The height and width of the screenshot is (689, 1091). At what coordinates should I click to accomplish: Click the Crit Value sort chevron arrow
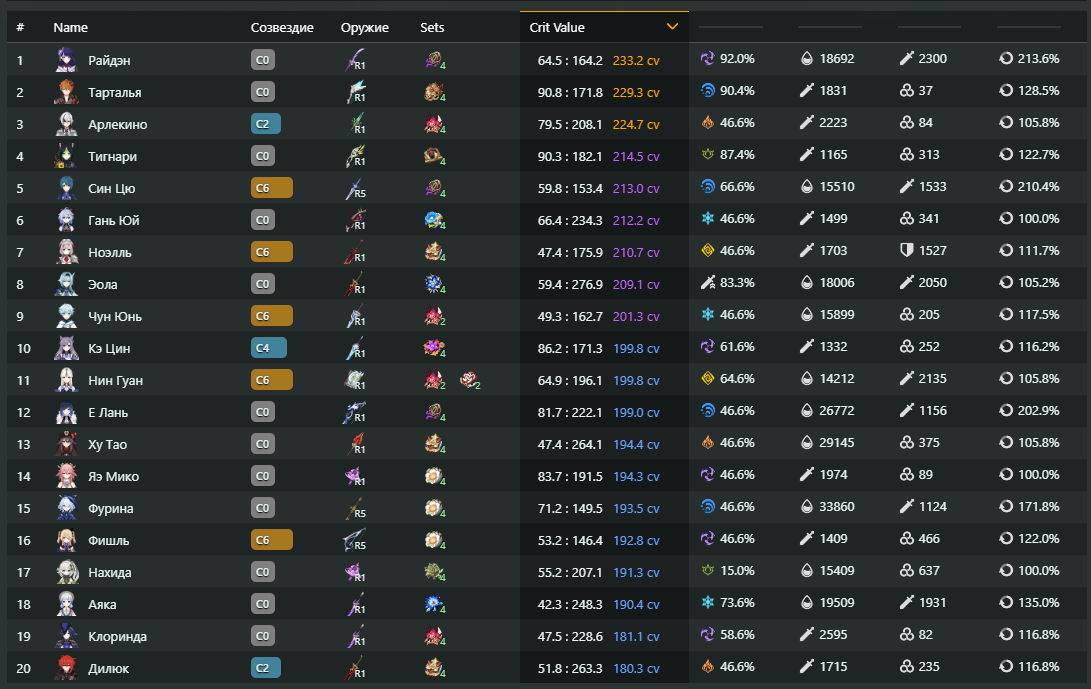tap(672, 26)
